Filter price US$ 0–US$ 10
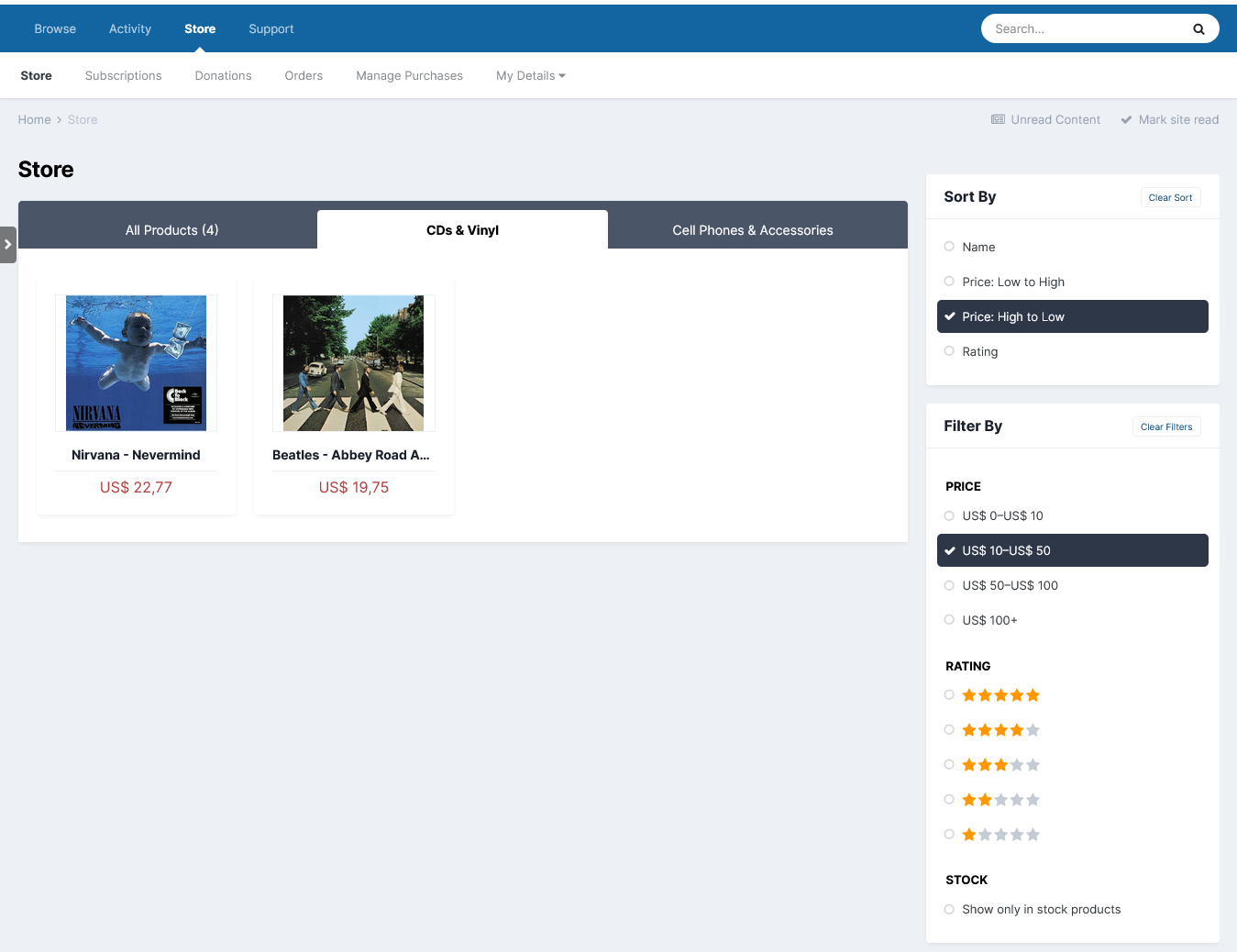 tap(1072, 515)
